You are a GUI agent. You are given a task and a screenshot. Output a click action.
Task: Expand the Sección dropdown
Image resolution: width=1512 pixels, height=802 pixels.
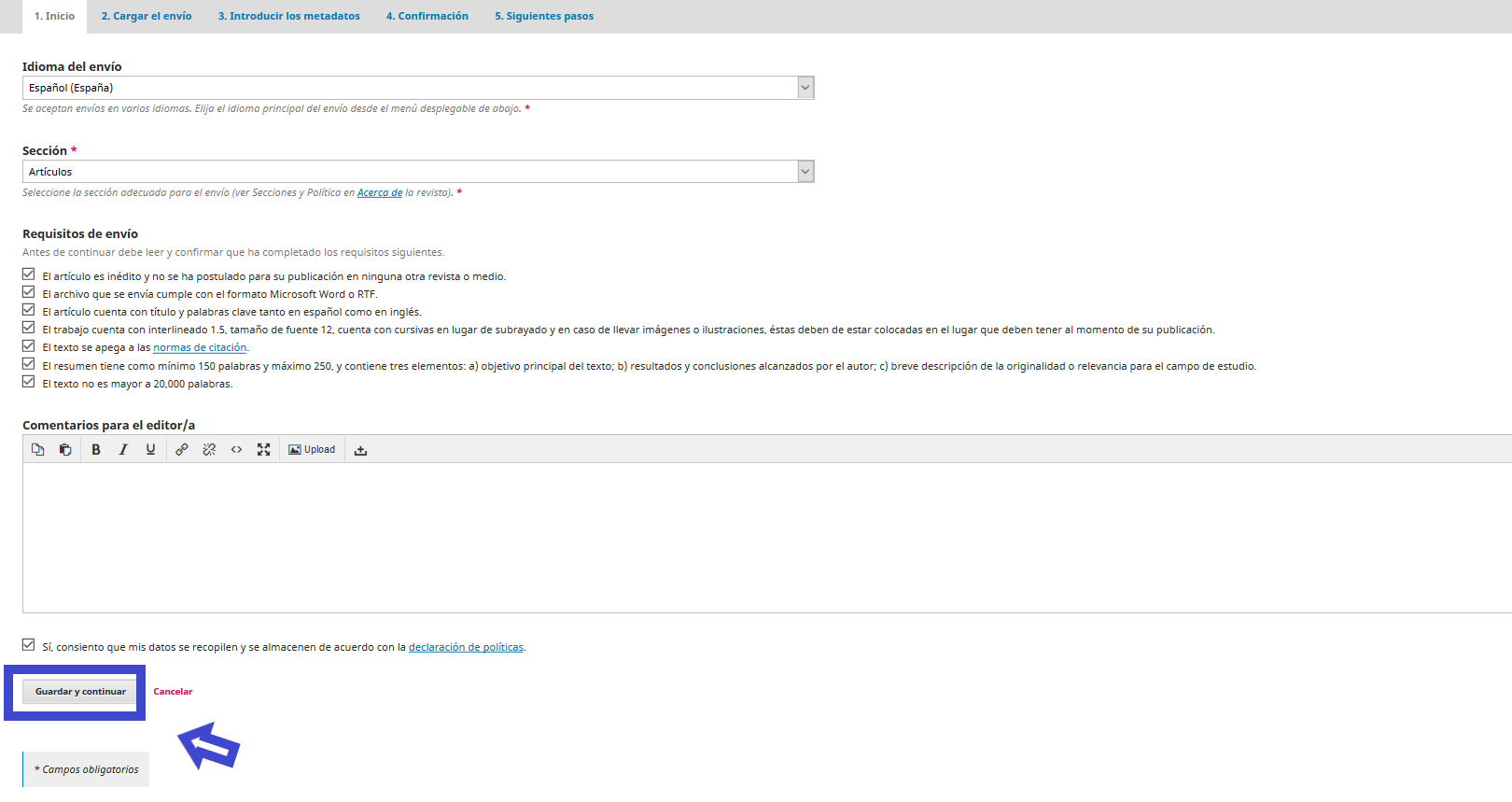[418, 172]
